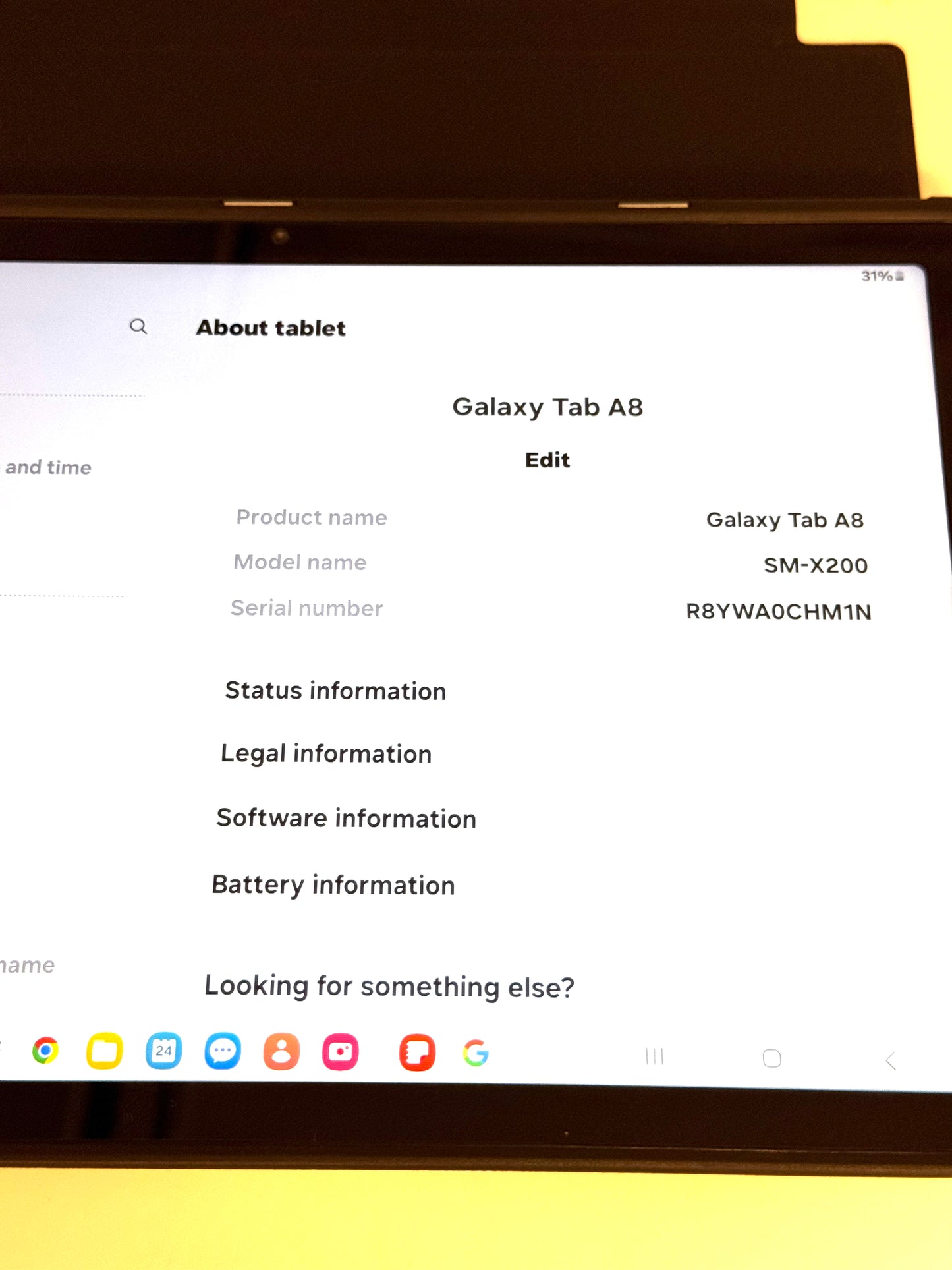Open Software information
Image resolution: width=952 pixels, height=1270 pixels.
[346, 818]
